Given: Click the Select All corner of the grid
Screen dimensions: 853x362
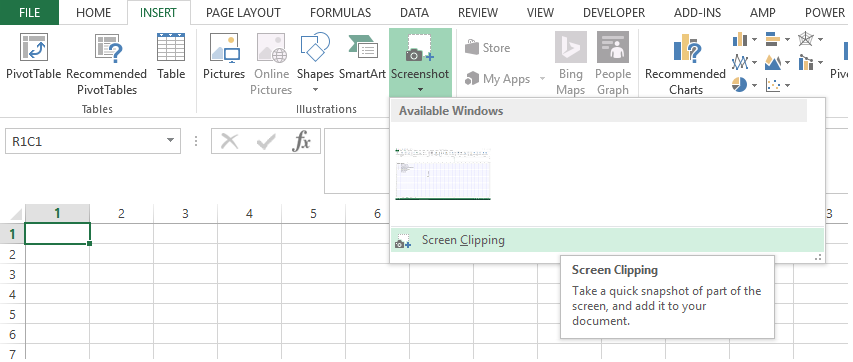Looking at the screenshot, I should tap(13, 213).
